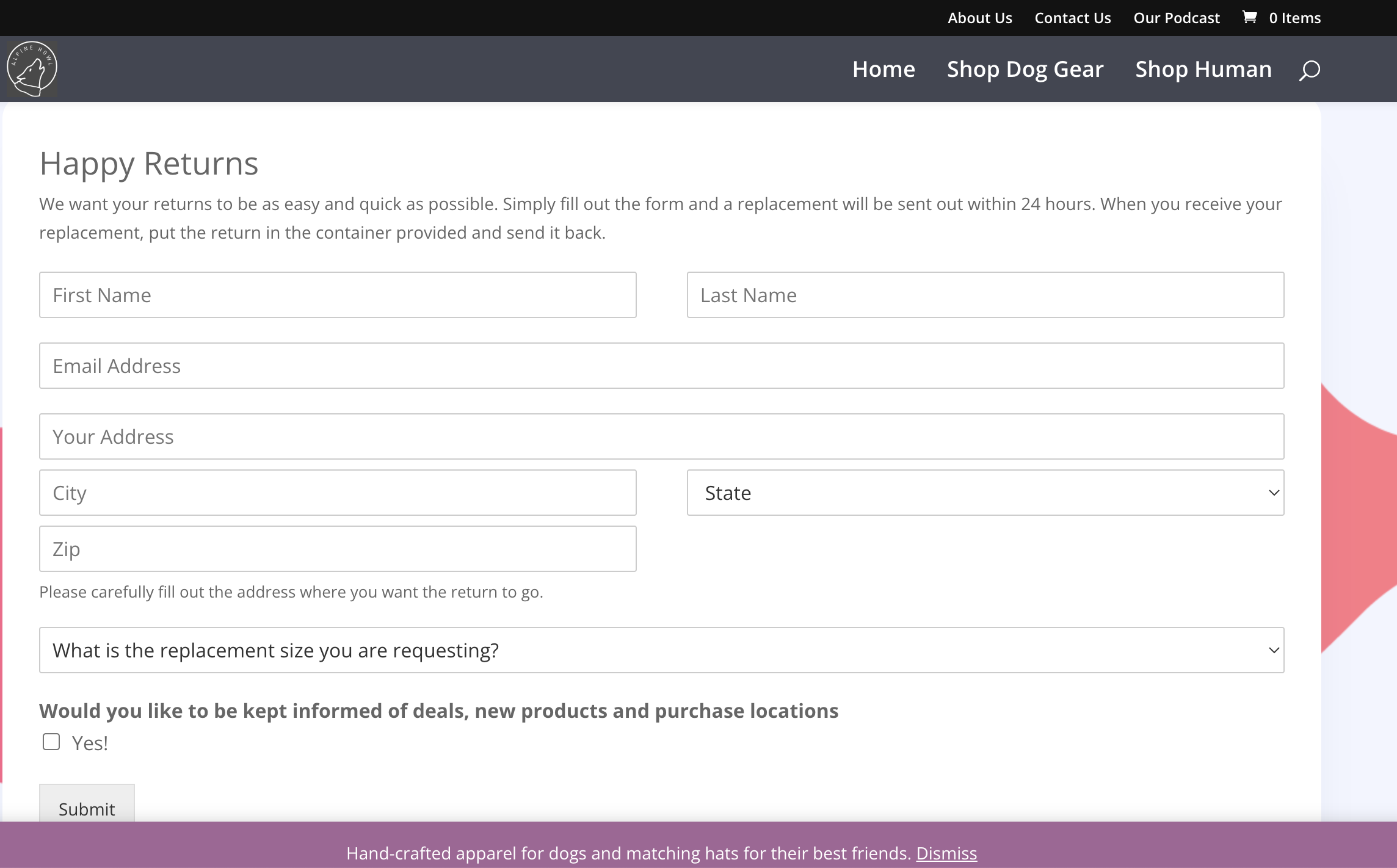Click the Alpine Howl wolf logo
Image resolution: width=1397 pixels, height=868 pixels.
[31, 68]
